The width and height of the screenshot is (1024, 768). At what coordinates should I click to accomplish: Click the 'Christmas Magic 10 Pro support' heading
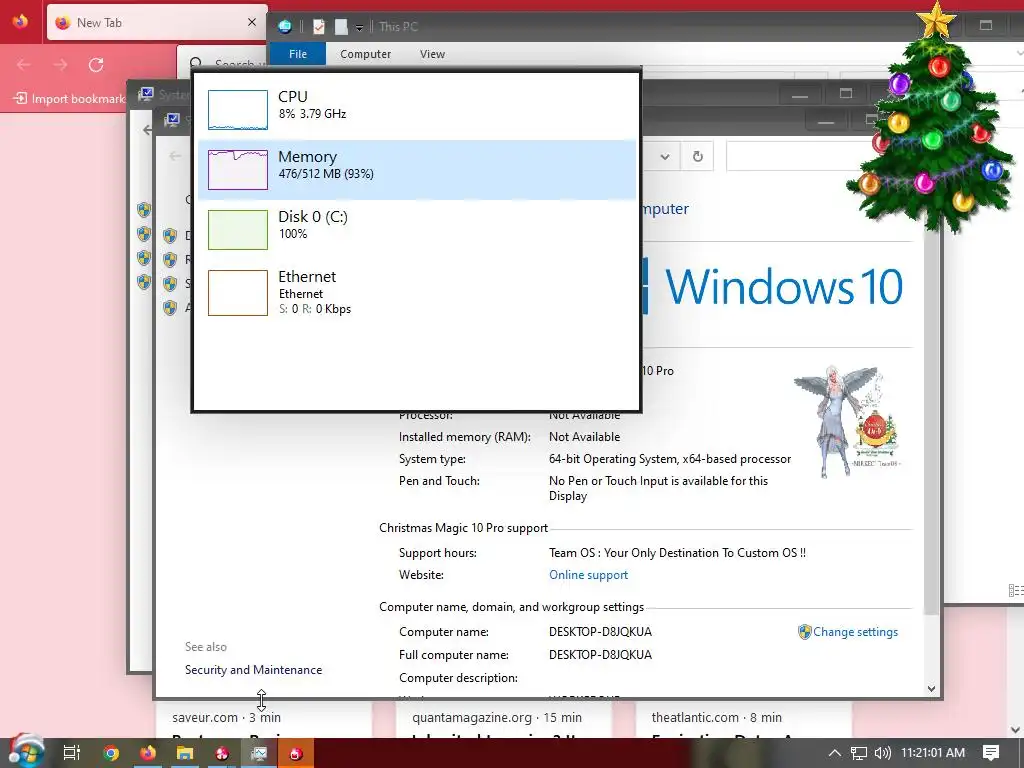463,528
